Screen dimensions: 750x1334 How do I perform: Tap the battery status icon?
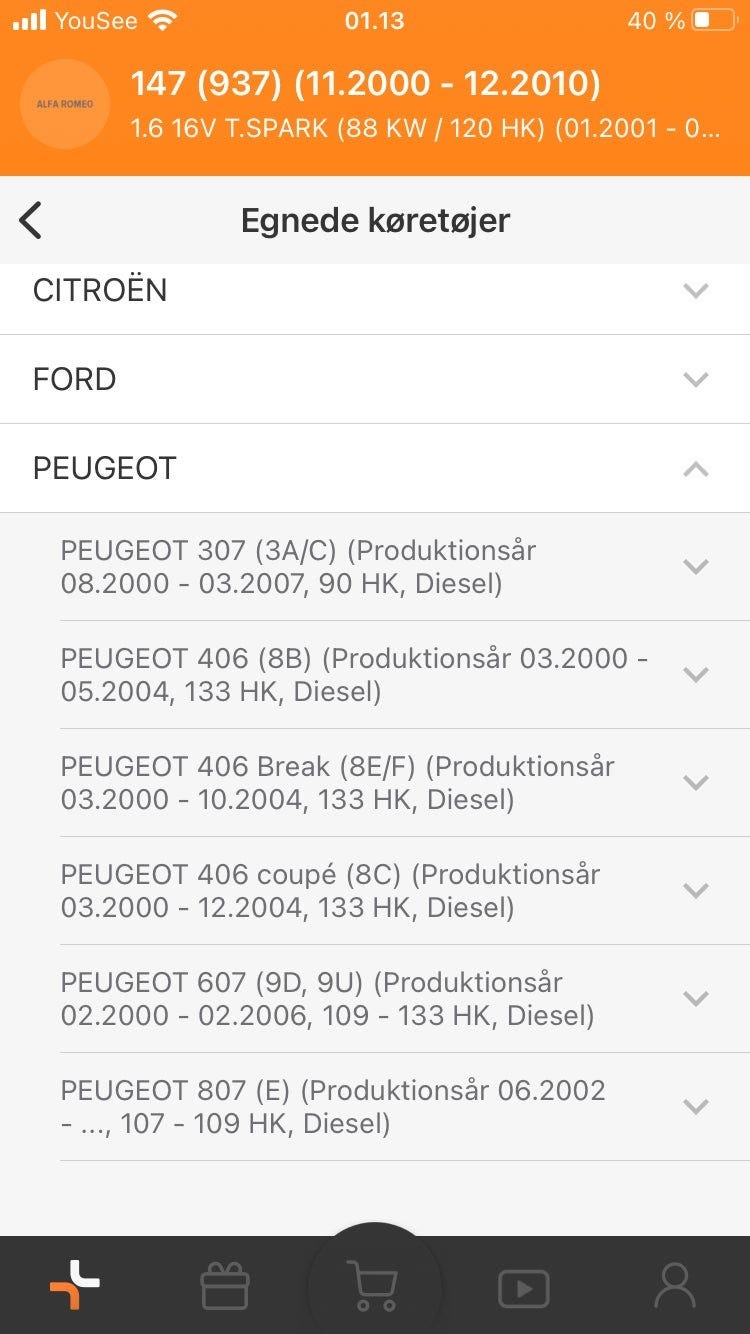click(714, 20)
